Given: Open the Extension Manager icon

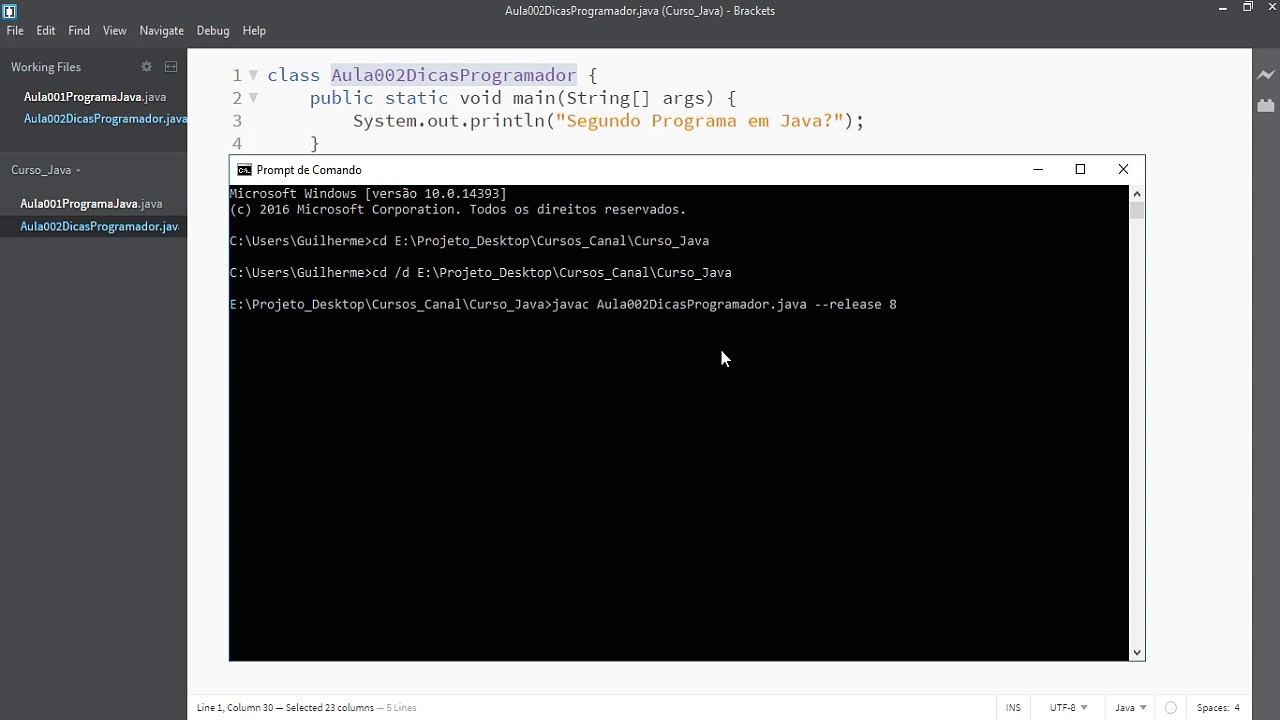Looking at the screenshot, I should 1266,105.
